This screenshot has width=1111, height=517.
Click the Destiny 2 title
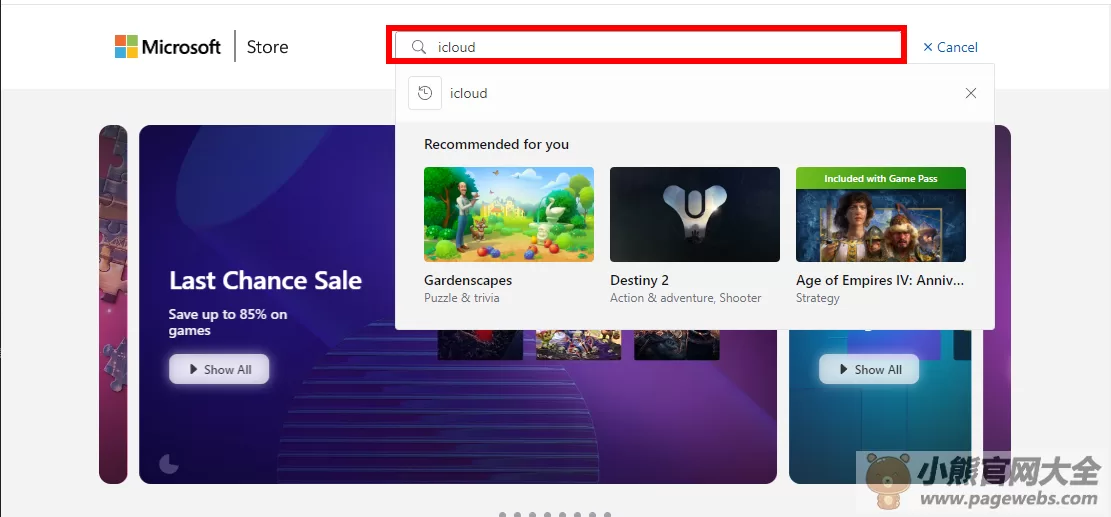639,280
